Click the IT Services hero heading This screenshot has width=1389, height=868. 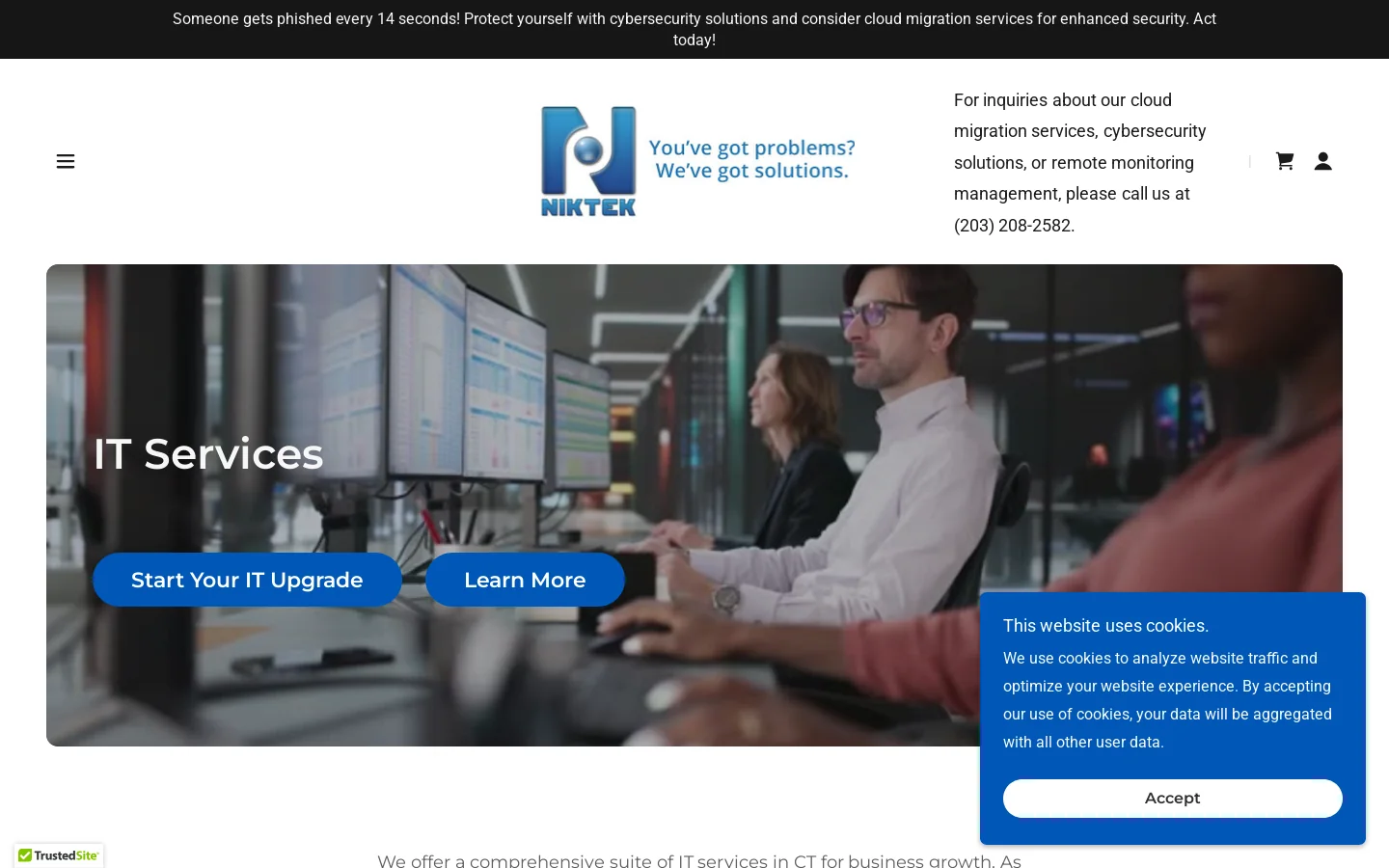(208, 454)
